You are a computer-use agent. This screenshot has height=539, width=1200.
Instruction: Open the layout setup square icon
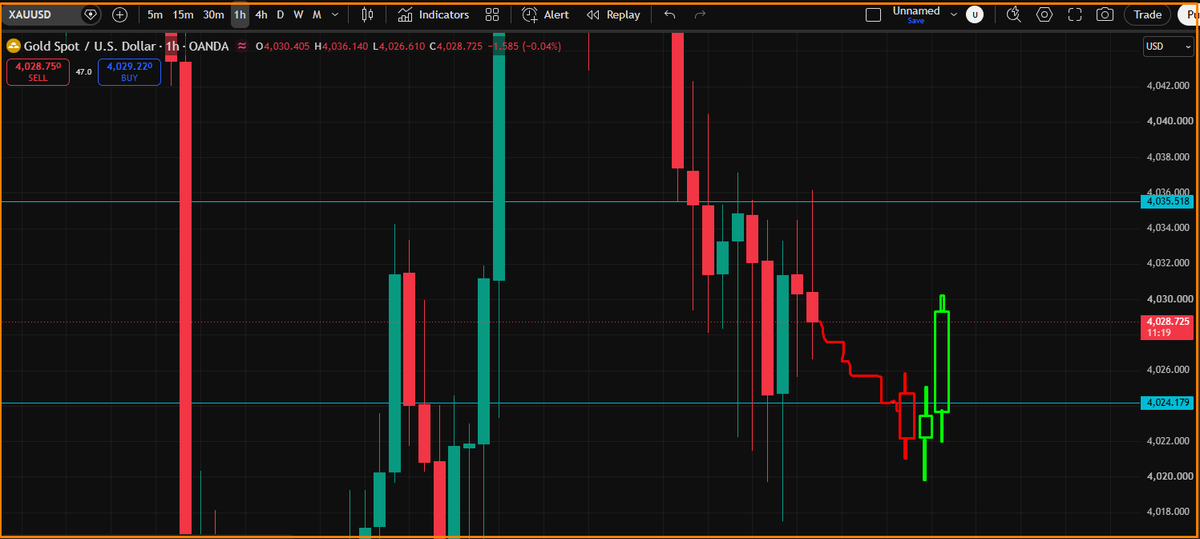pyautogui.click(x=873, y=15)
